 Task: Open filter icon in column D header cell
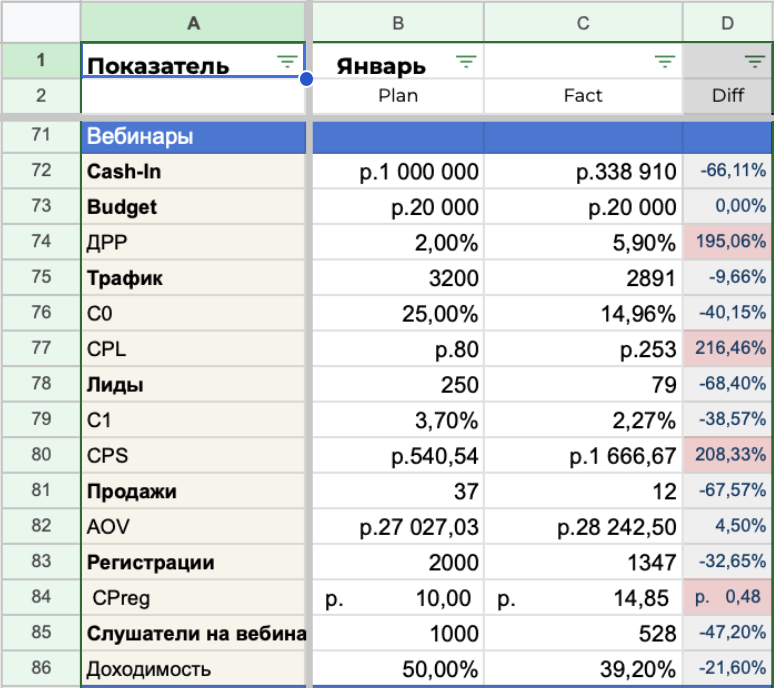(x=754, y=62)
